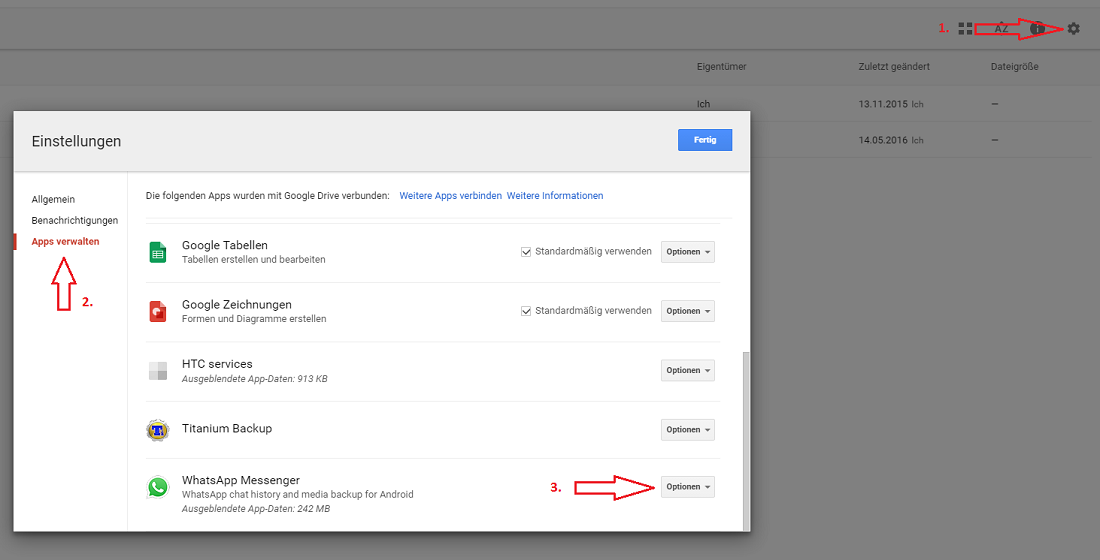Select the Benachrichtigungen settings tab
The height and width of the screenshot is (560, 1100).
(x=75, y=220)
